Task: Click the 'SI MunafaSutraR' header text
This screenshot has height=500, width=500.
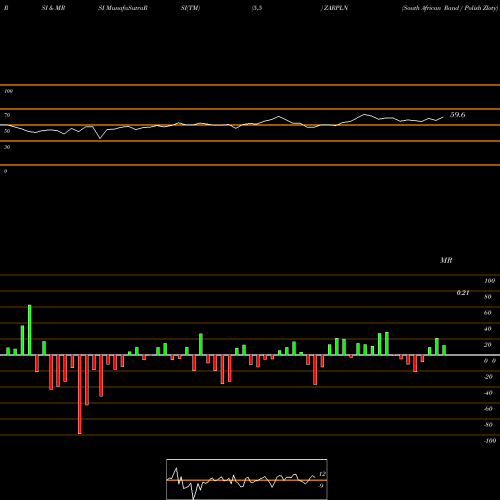Action: [x=123, y=8]
